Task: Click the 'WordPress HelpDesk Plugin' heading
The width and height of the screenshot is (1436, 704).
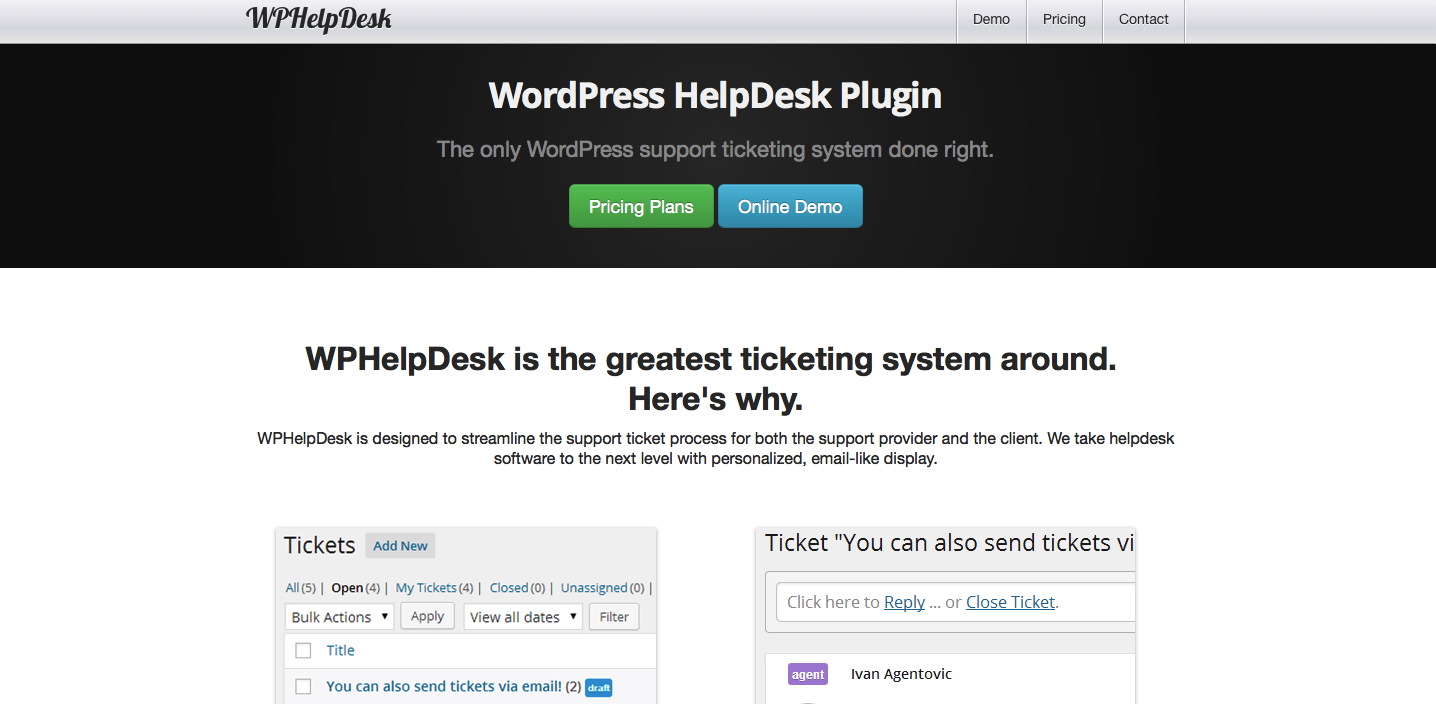Action: point(715,96)
